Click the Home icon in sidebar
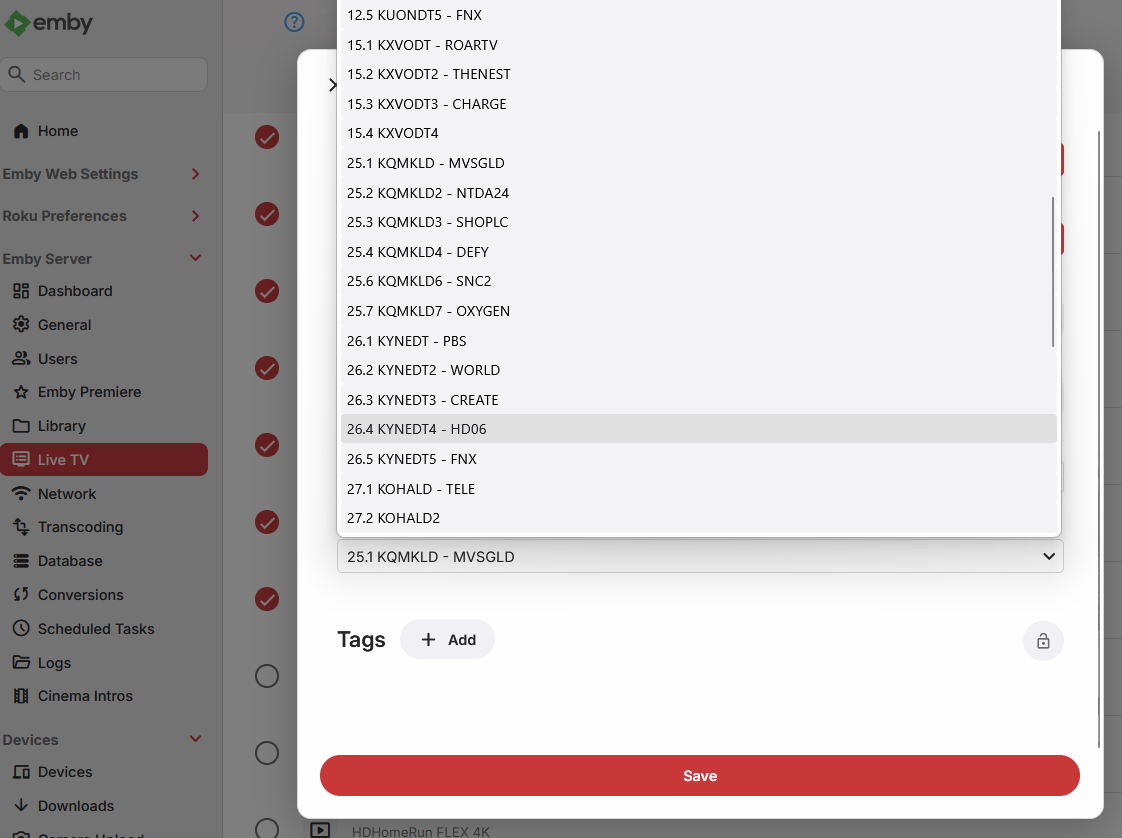This screenshot has height=838, width=1122. pyautogui.click(x=21, y=131)
